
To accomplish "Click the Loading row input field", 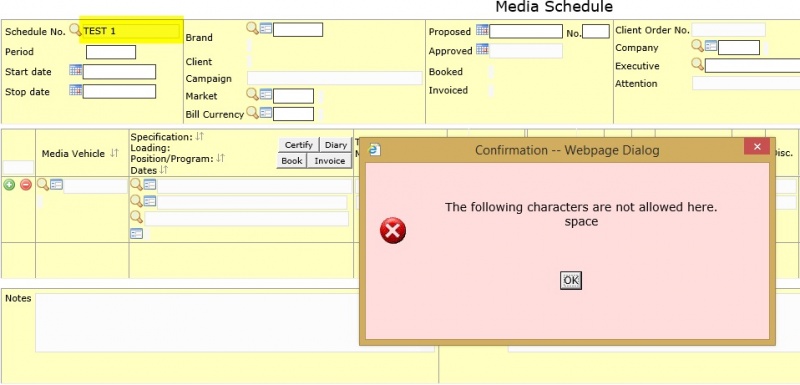I will [x=252, y=202].
